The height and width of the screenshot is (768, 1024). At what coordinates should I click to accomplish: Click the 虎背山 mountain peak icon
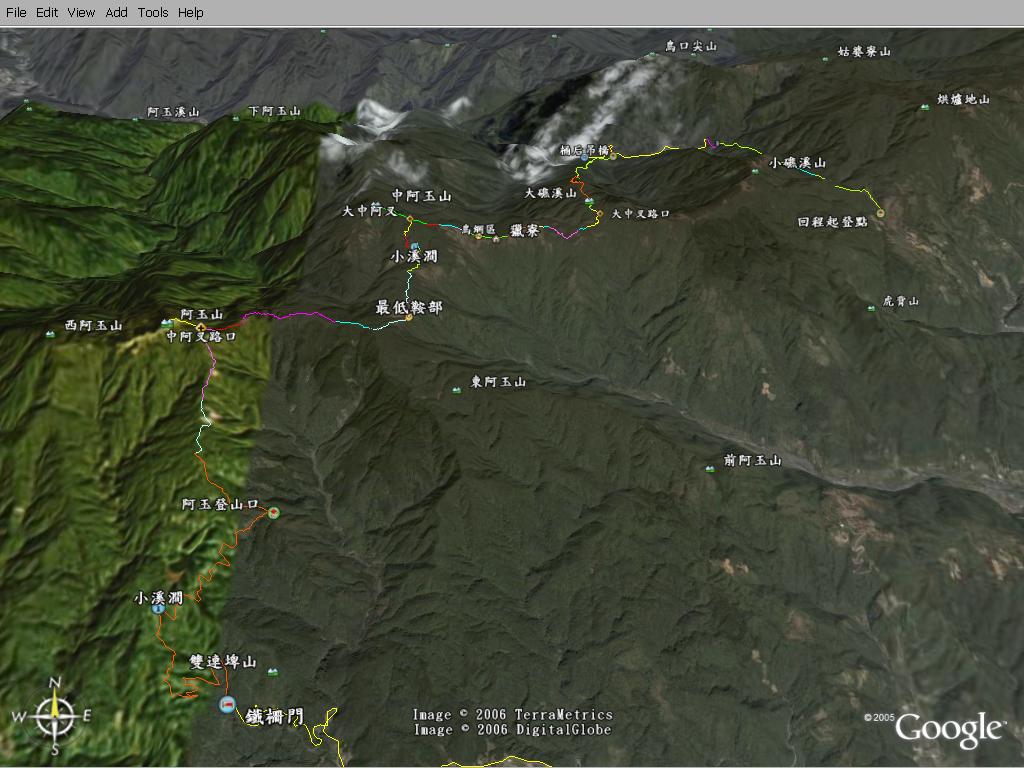(x=871, y=309)
